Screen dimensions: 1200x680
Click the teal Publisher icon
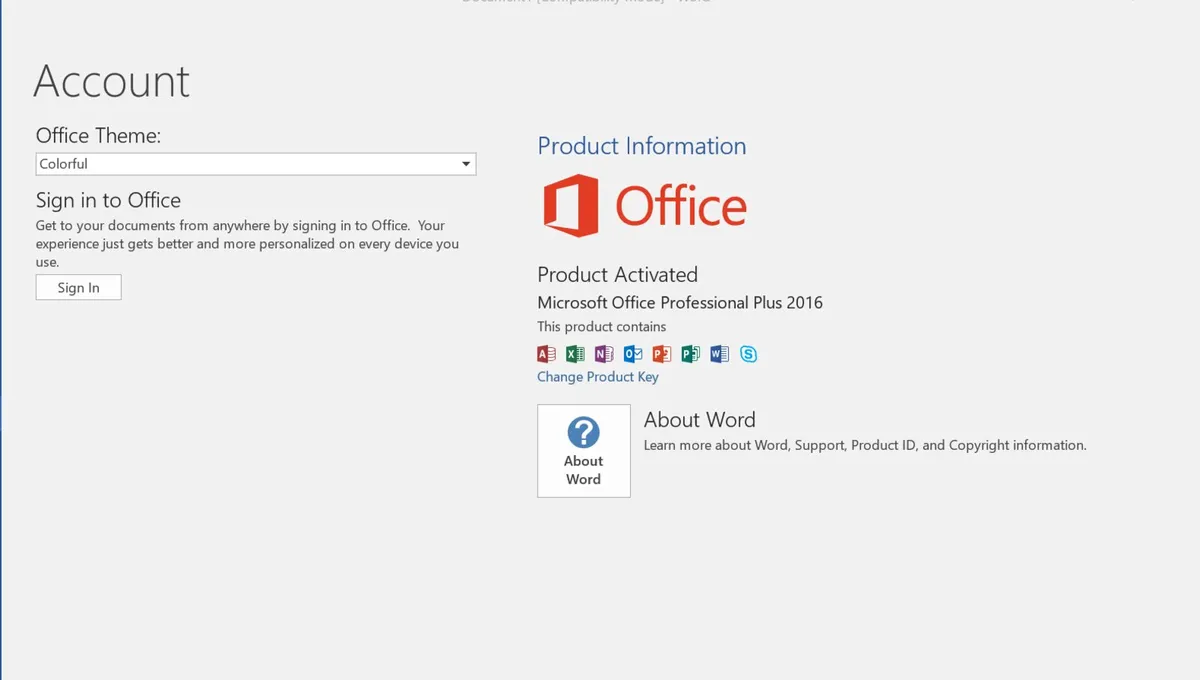click(690, 354)
